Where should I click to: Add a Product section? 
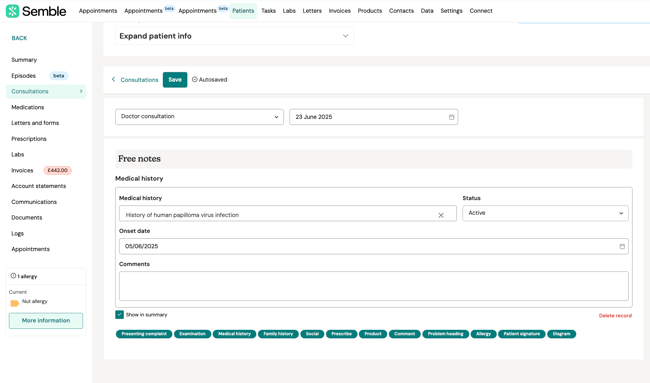(373, 334)
